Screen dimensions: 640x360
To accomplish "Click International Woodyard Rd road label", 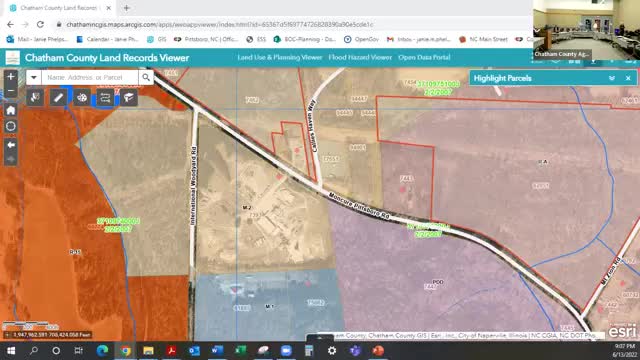I will click(193, 186).
